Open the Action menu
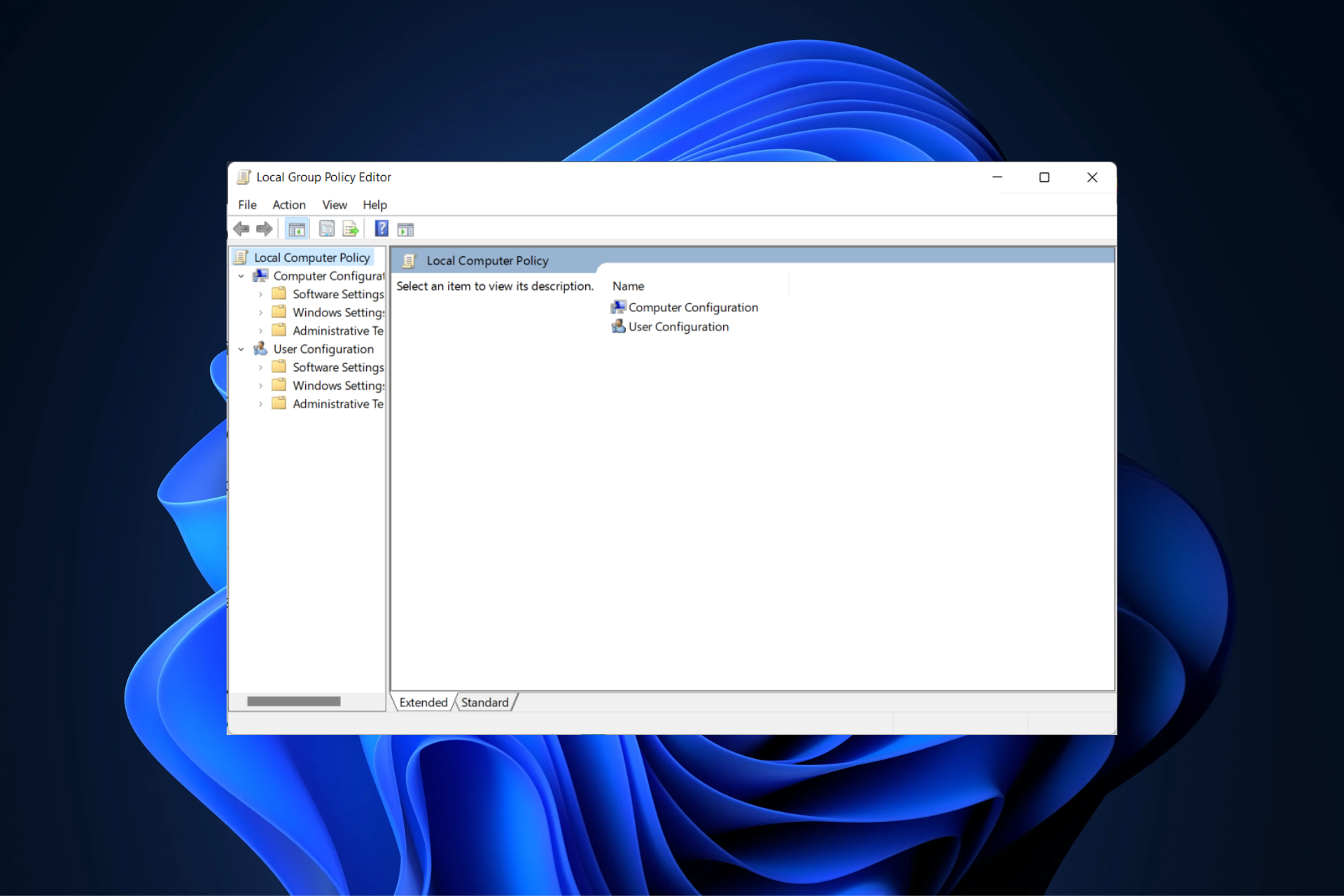1344x896 pixels. coord(289,205)
